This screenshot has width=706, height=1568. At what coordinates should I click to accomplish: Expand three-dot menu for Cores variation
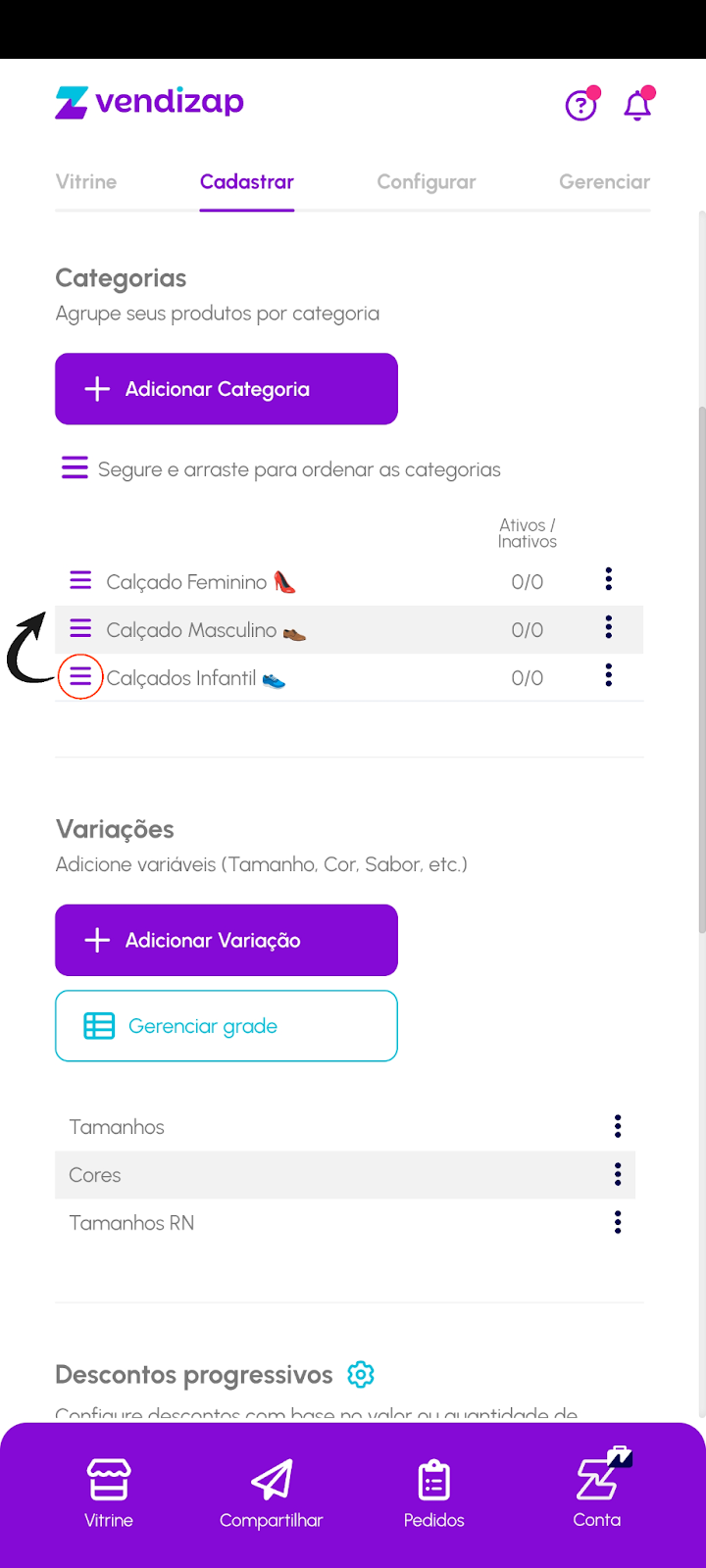click(618, 1174)
